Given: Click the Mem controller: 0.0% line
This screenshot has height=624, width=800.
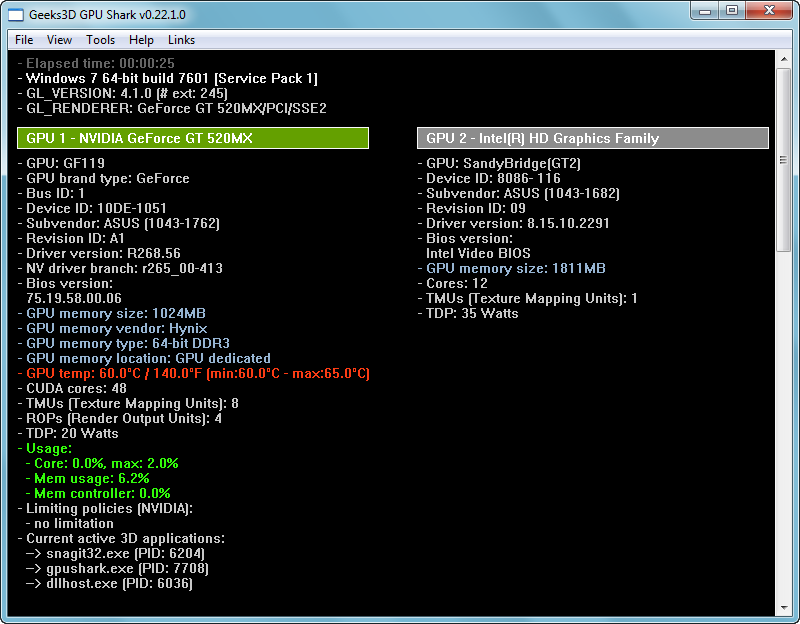Looking at the screenshot, I should 98,493.
